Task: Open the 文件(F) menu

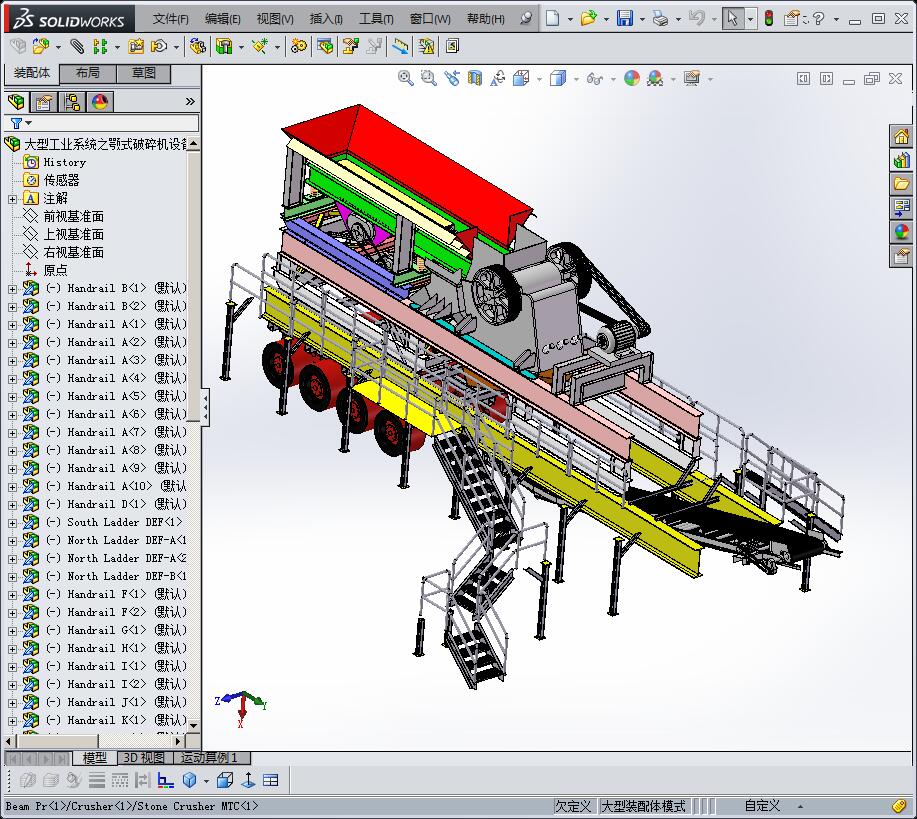Action: tap(170, 19)
